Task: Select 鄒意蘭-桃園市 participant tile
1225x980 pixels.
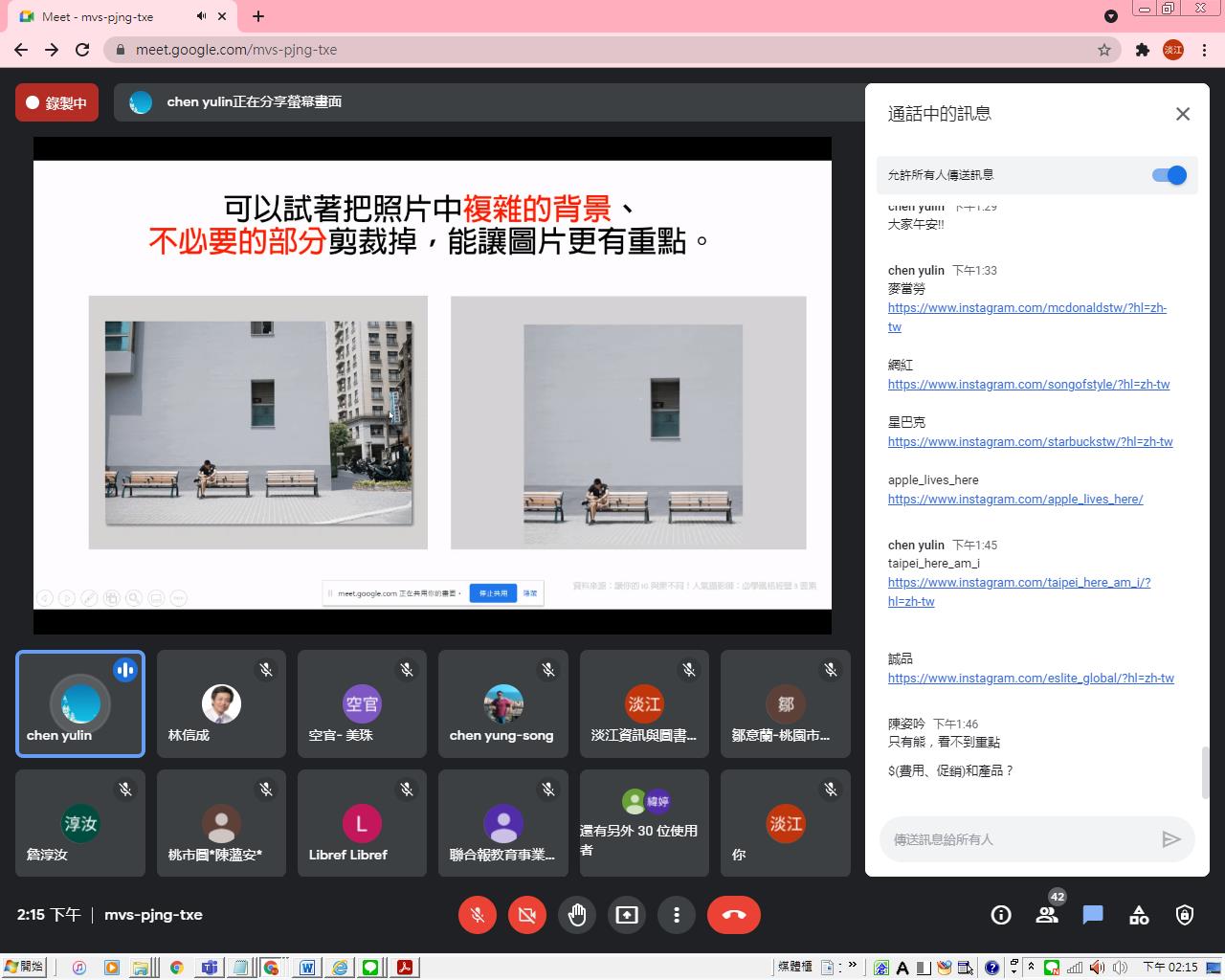Action: click(x=785, y=703)
